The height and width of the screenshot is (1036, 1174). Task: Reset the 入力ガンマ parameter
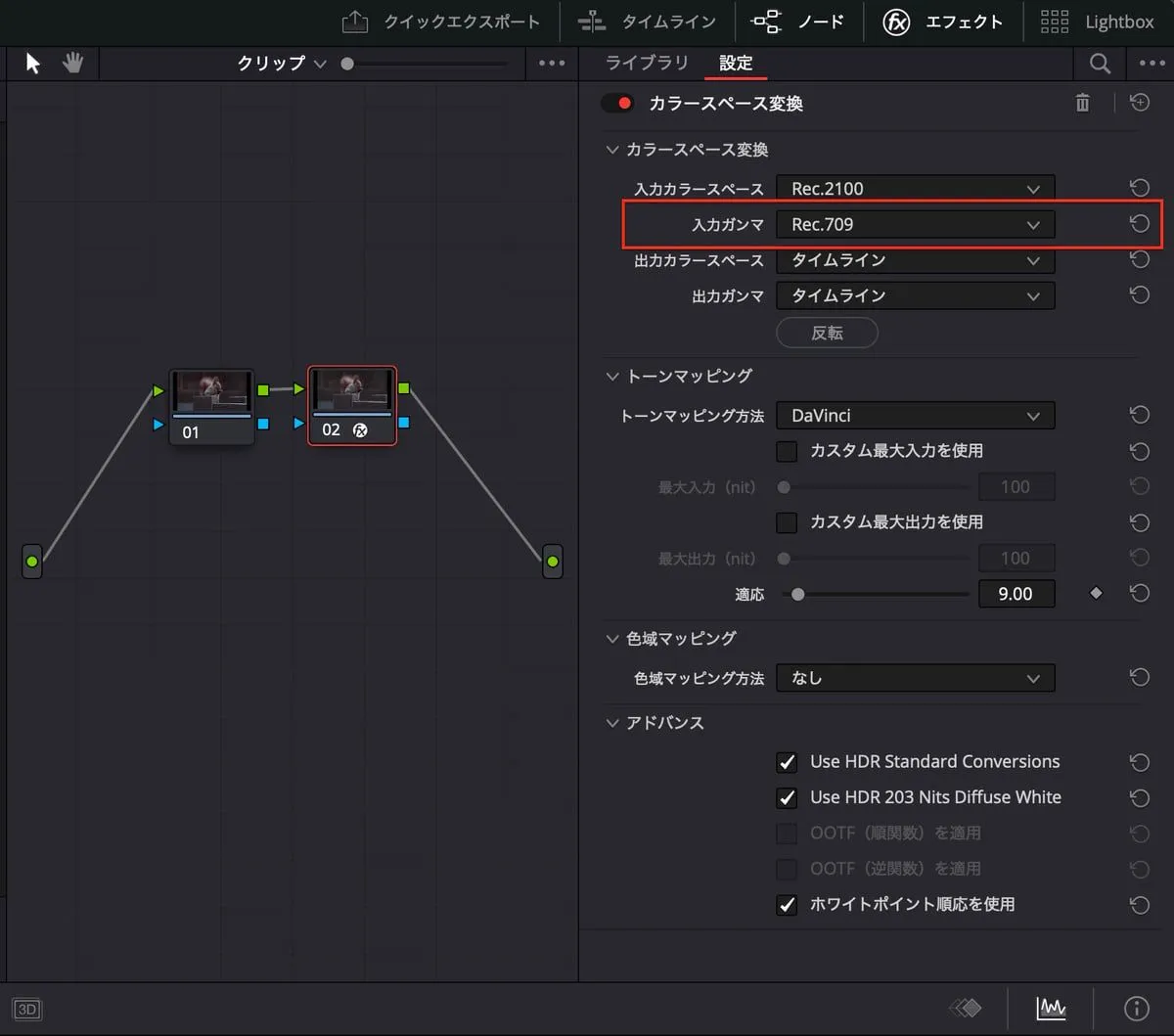(x=1139, y=224)
